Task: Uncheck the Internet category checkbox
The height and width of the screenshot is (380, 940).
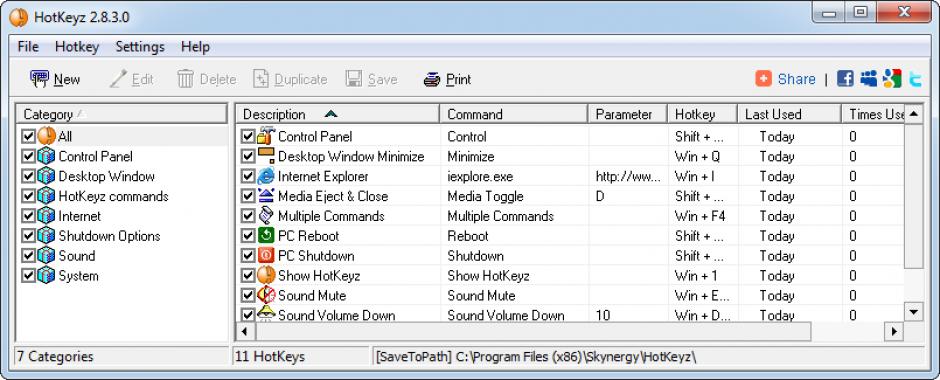Action: (x=28, y=216)
